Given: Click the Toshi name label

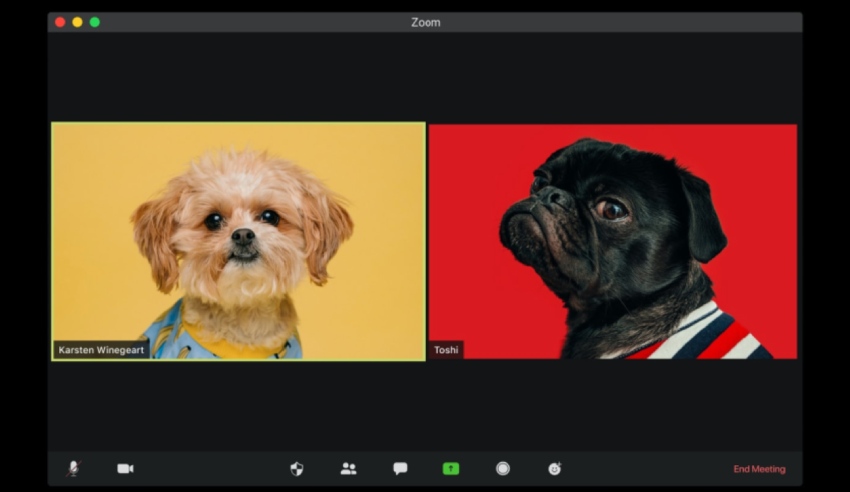Looking at the screenshot, I should (446, 350).
